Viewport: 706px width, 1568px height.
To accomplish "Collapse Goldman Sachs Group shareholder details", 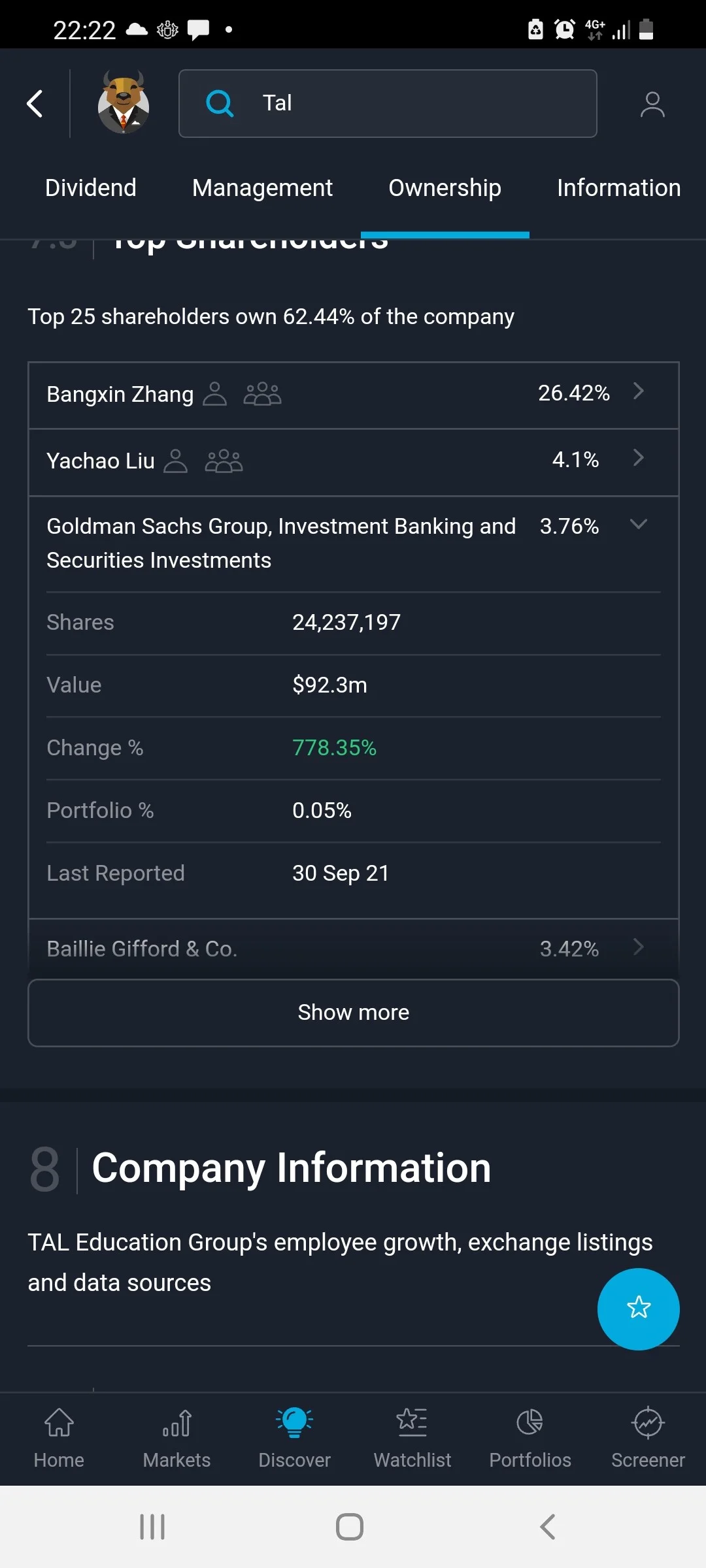I will click(x=353, y=544).
